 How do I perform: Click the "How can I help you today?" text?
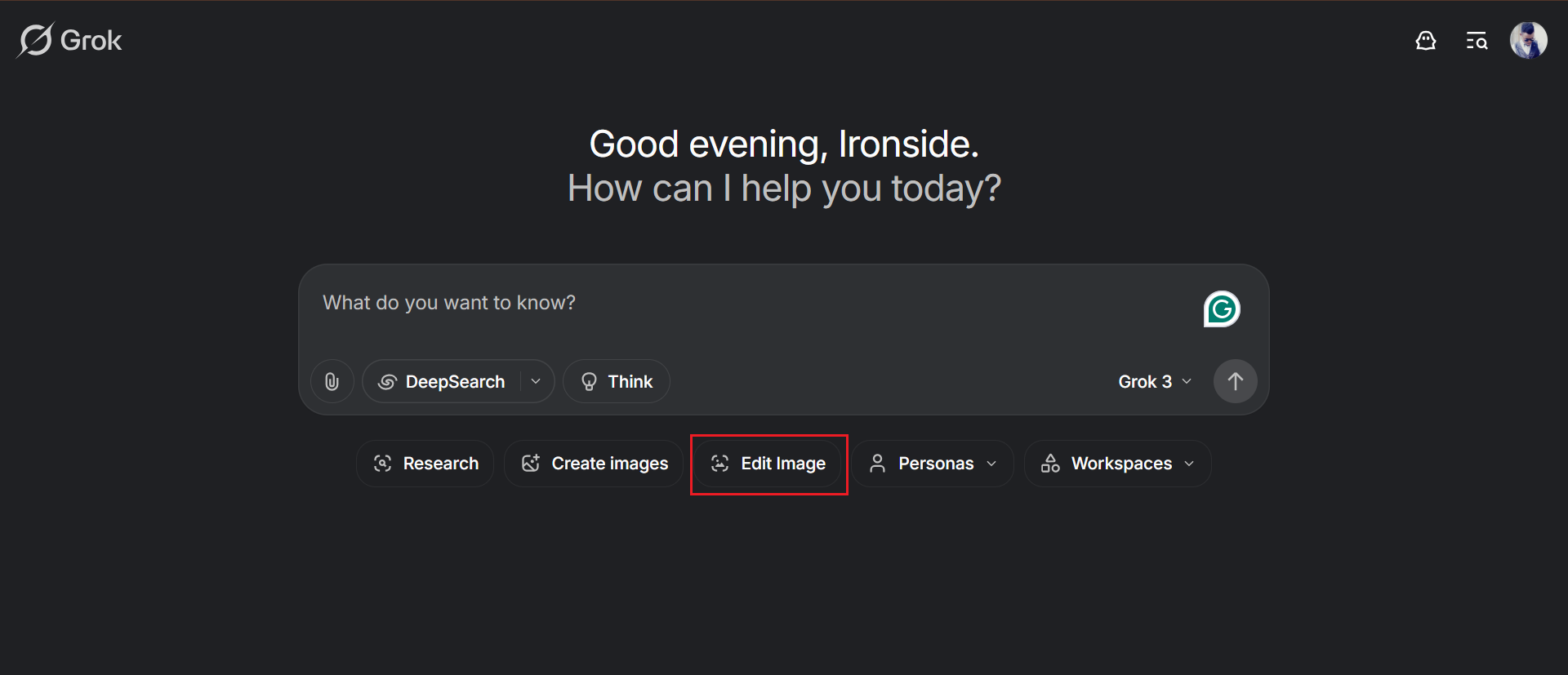point(784,189)
